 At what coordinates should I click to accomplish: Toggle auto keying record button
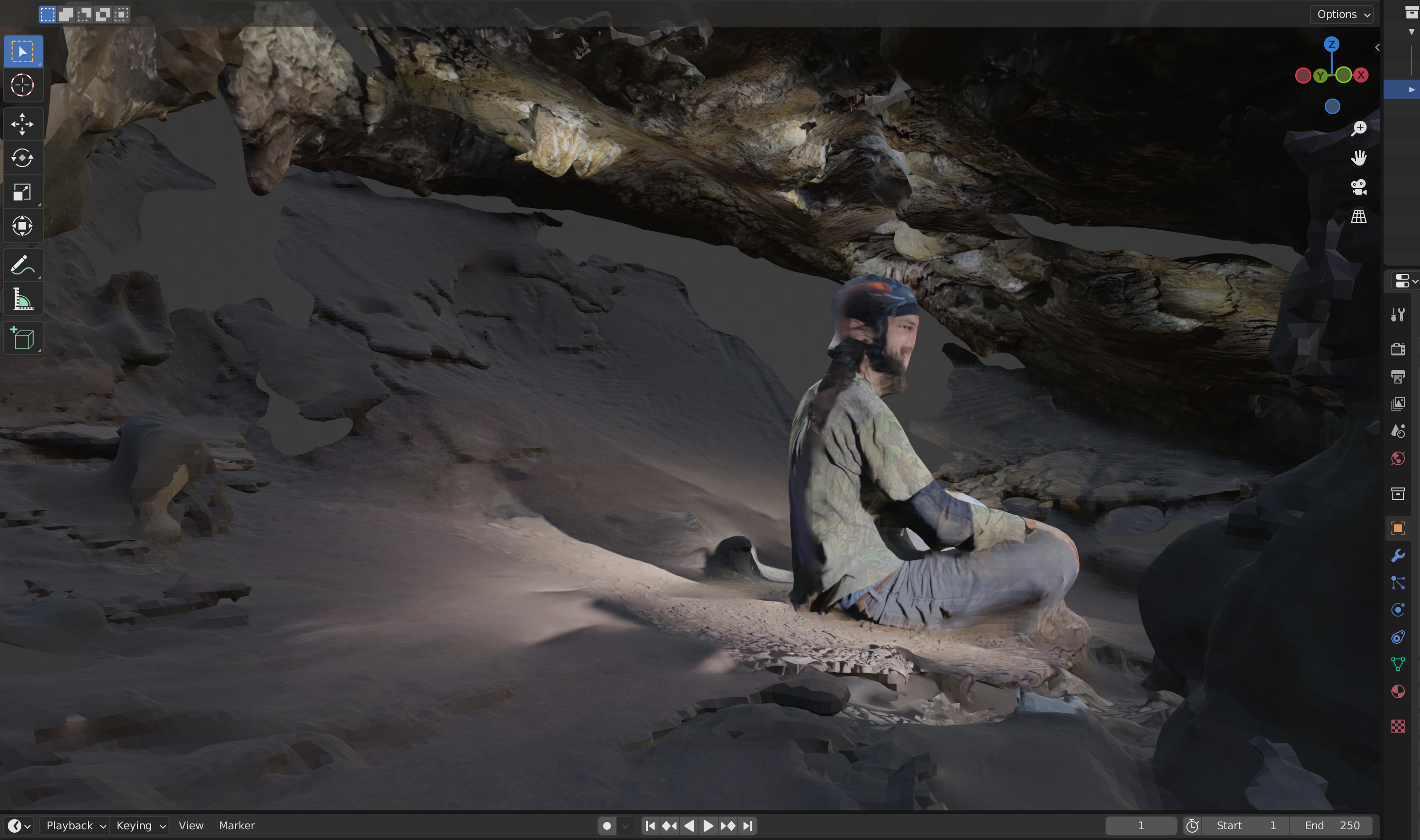pos(607,826)
